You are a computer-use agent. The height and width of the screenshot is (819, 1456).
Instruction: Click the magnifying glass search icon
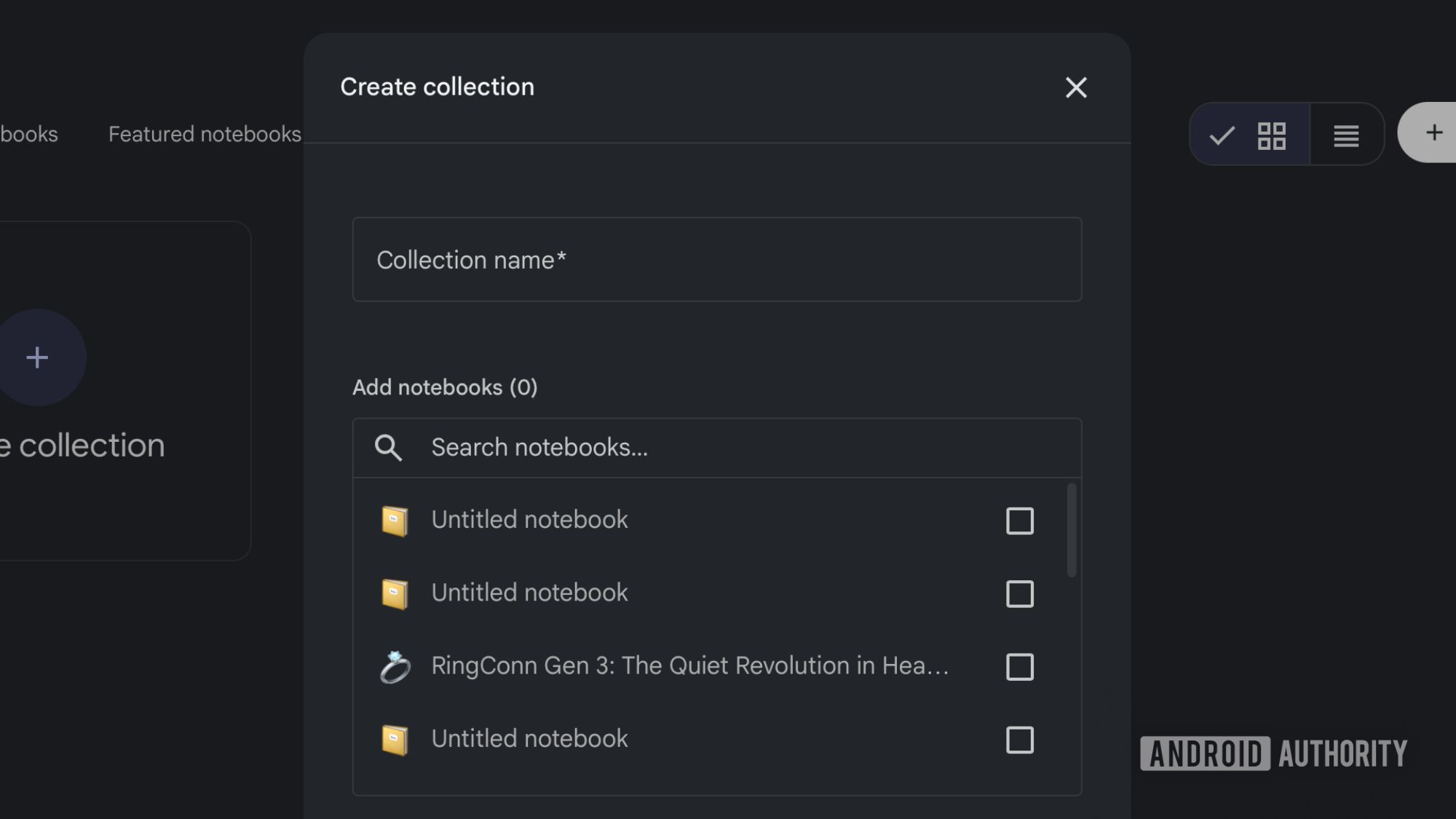pyautogui.click(x=388, y=448)
